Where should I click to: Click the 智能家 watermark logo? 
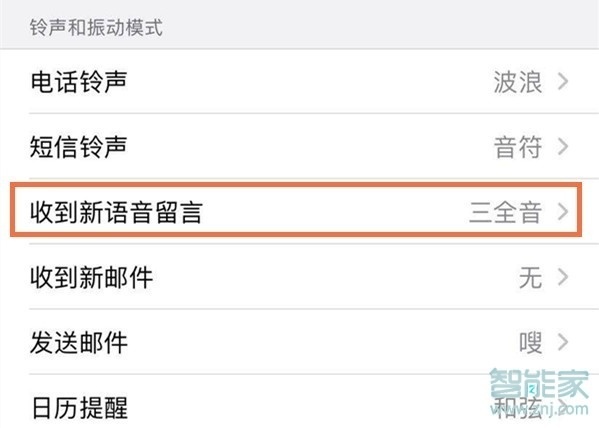coord(539,383)
